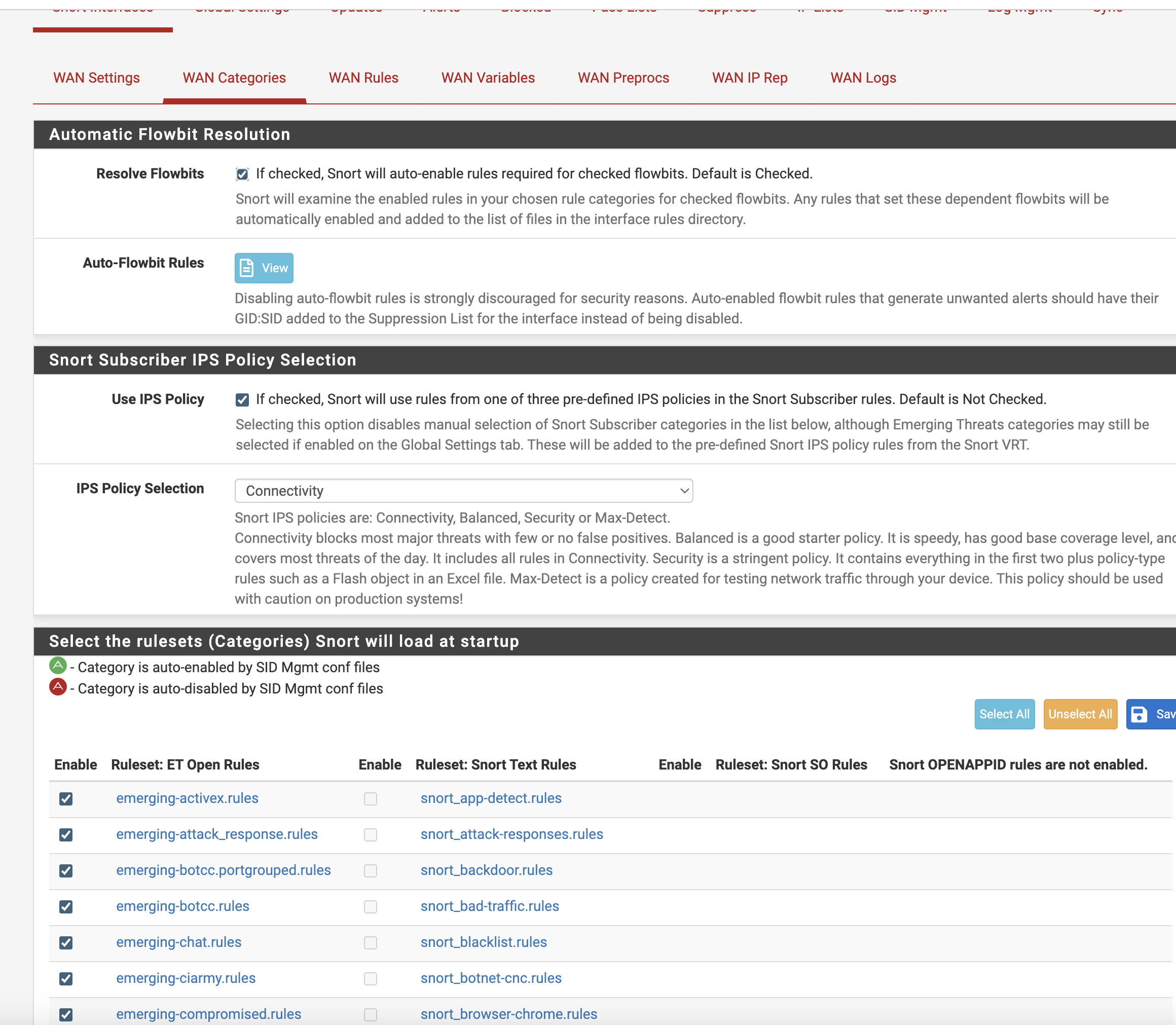
Task: Open the emerging-ciarmy.rules link
Action: click(x=186, y=978)
